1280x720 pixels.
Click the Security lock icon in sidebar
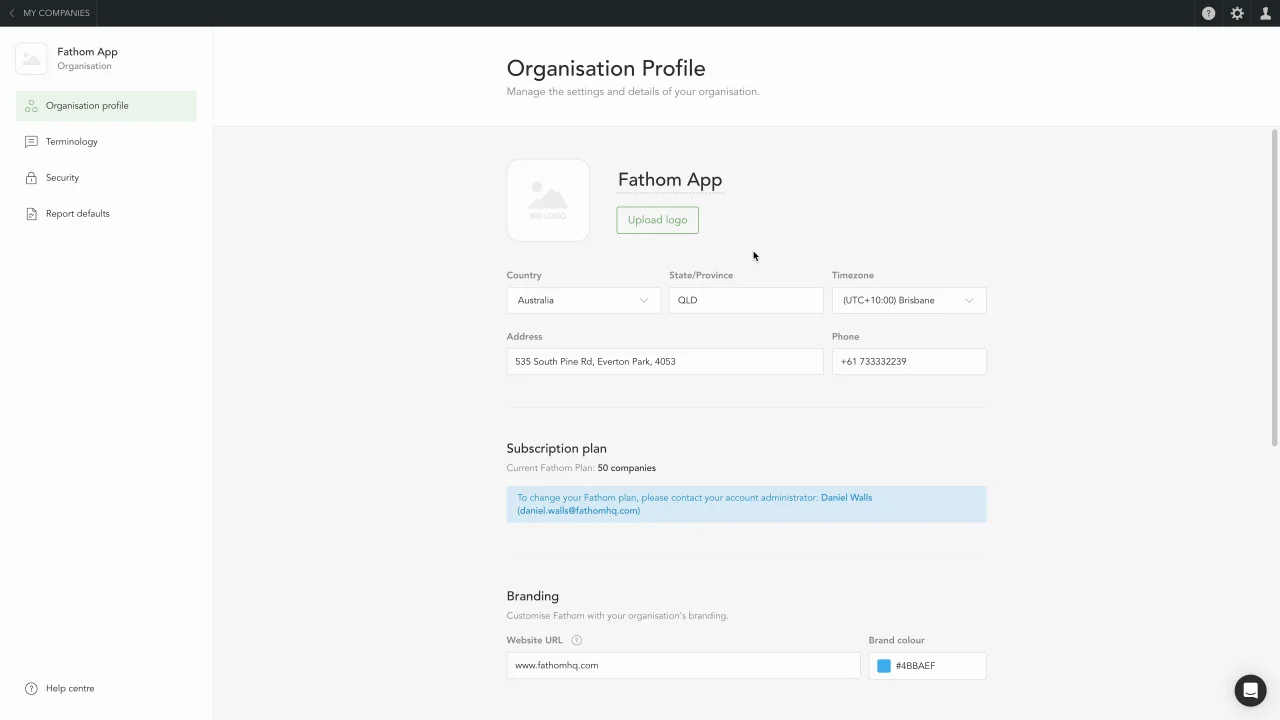pyautogui.click(x=31, y=178)
